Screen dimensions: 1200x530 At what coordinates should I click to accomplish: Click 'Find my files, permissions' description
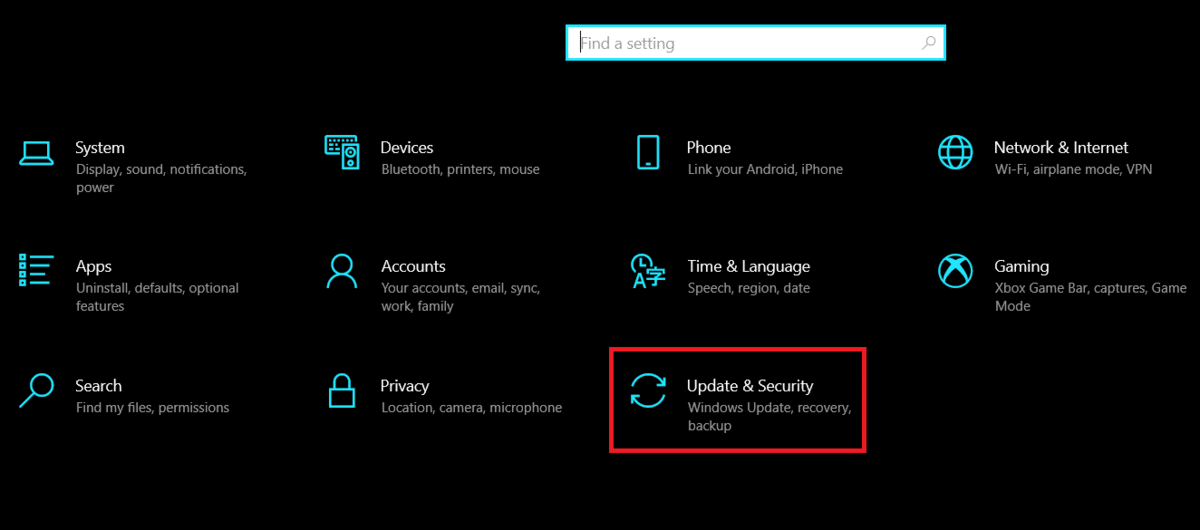click(x=152, y=408)
